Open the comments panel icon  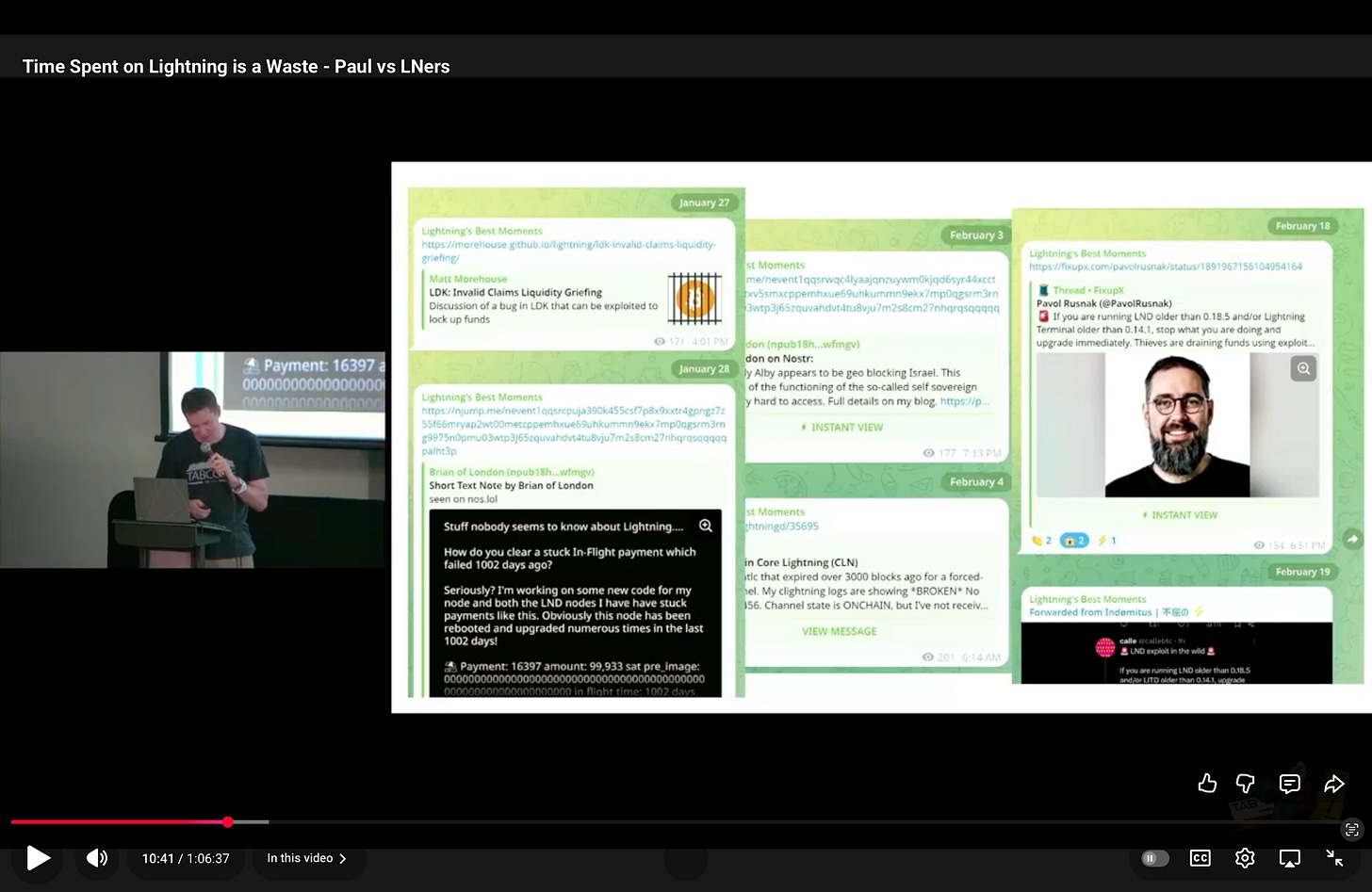click(1290, 784)
